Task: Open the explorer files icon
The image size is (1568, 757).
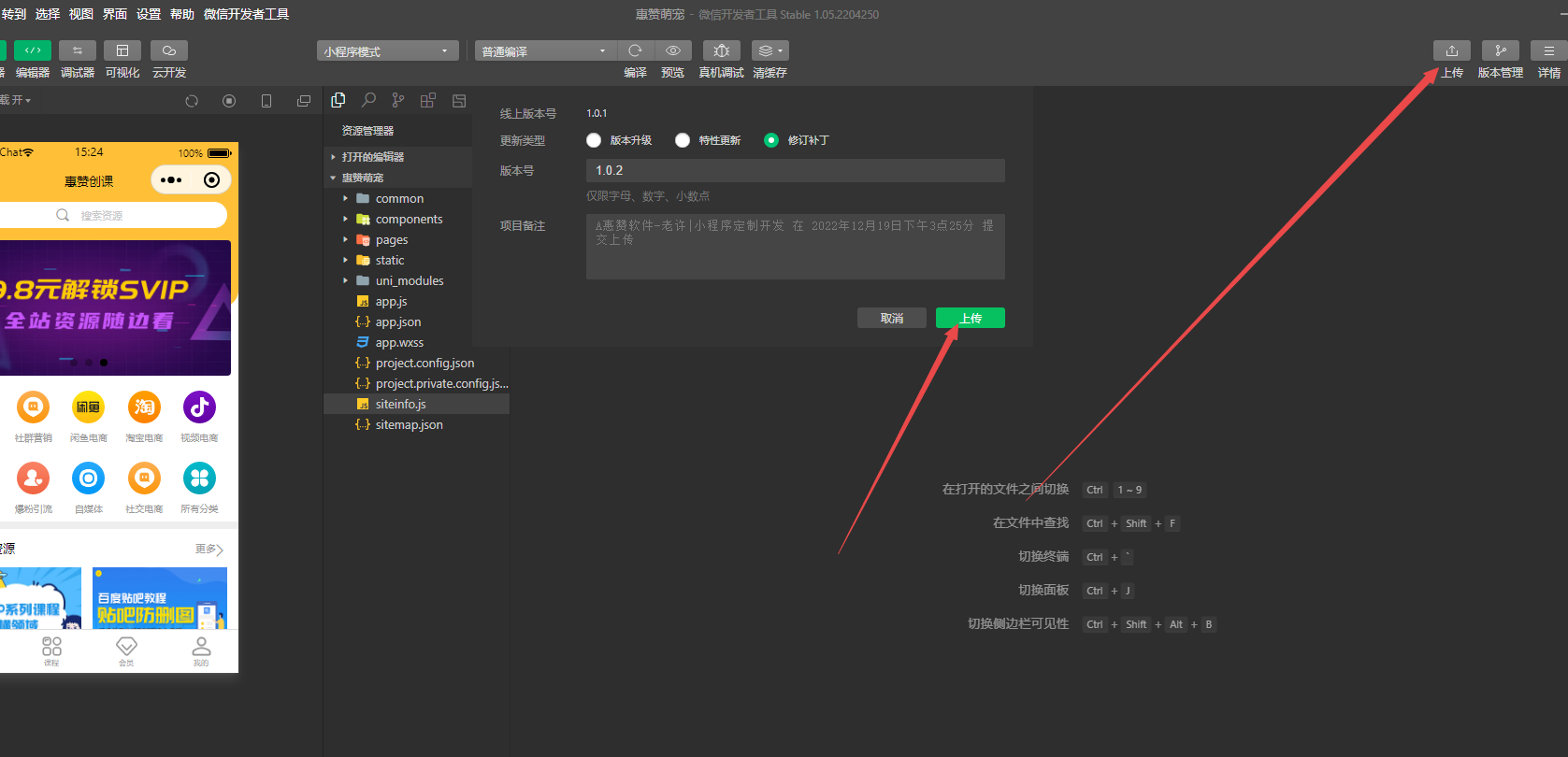Action: pyautogui.click(x=338, y=100)
